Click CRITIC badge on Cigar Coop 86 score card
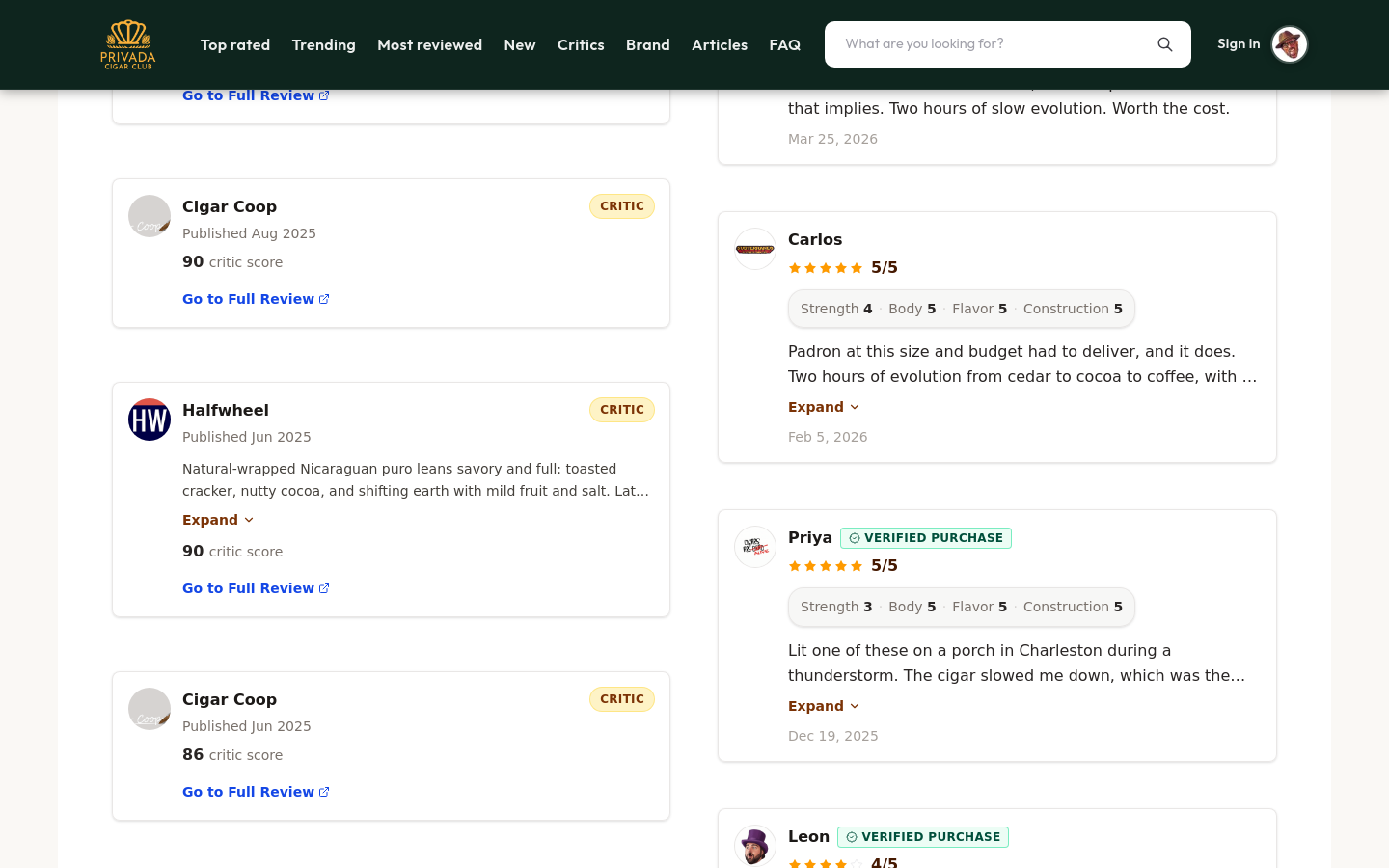The width and height of the screenshot is (1389, 868). tap(622, 699)
